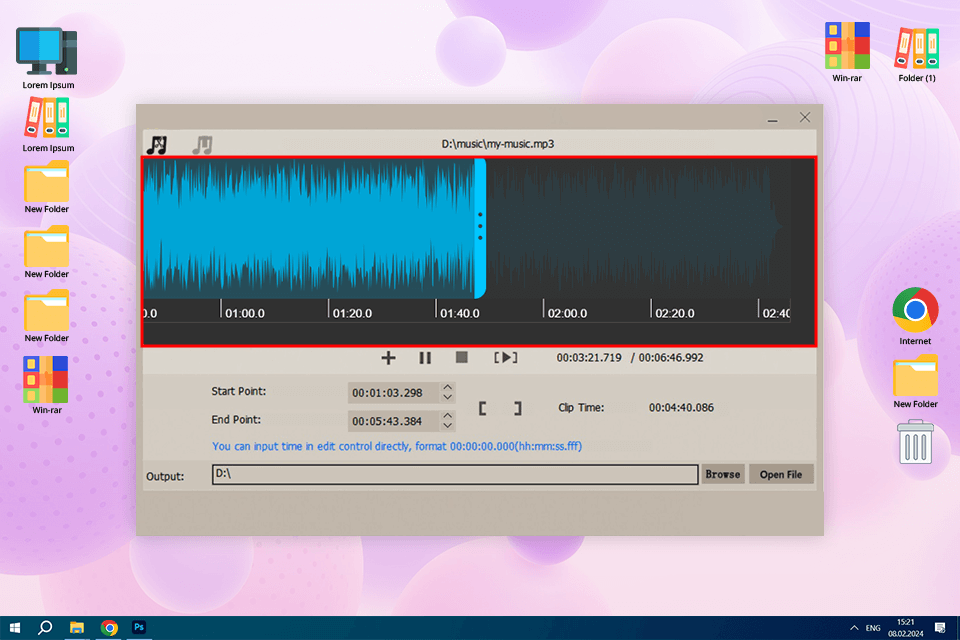Click the active music note icon
Viewport: 960px width, 640px height.
coord(157,144)
